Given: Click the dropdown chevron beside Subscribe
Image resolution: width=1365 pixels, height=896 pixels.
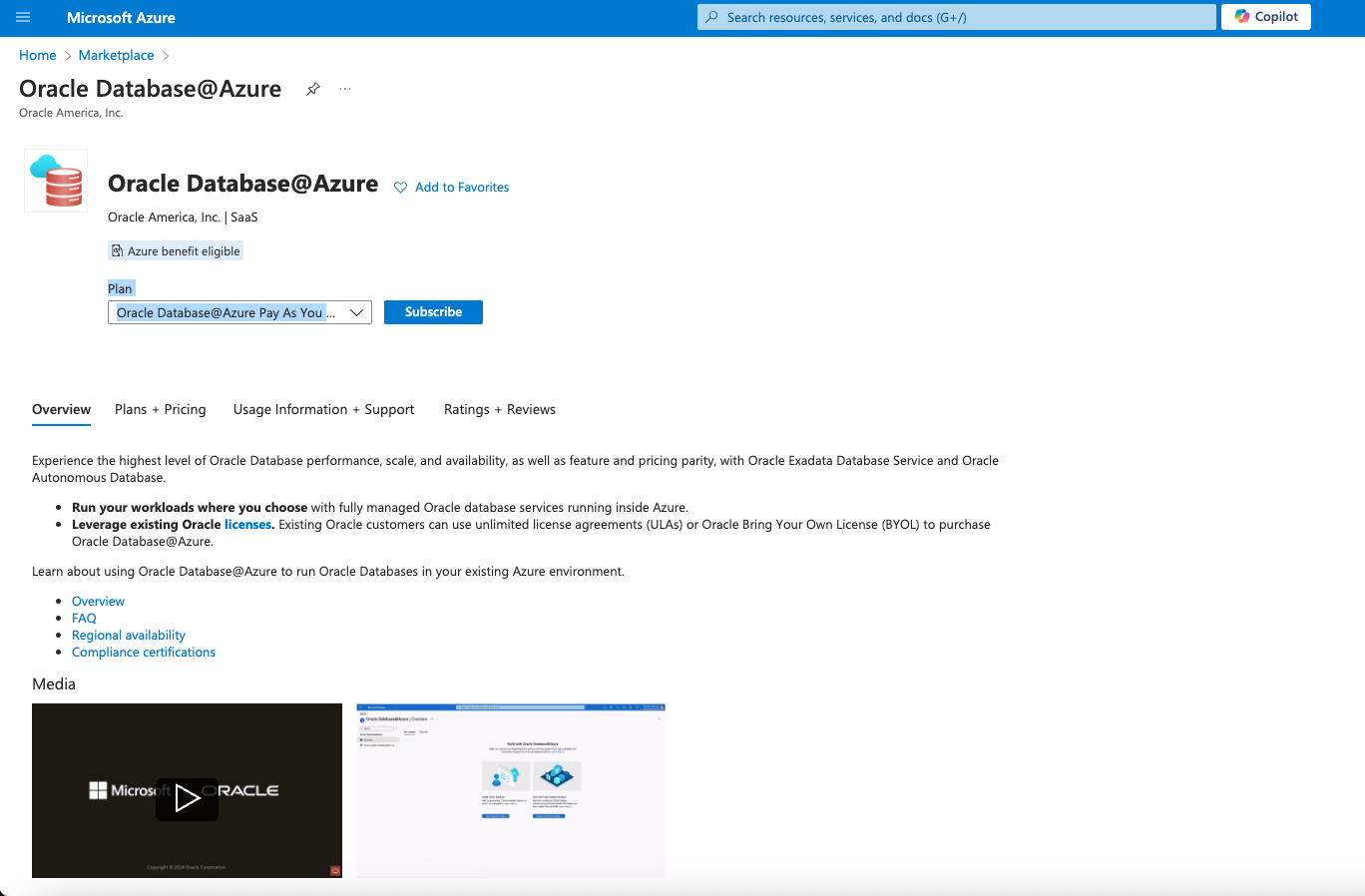Looking at the screenshot, I should (x=356, y=312).
